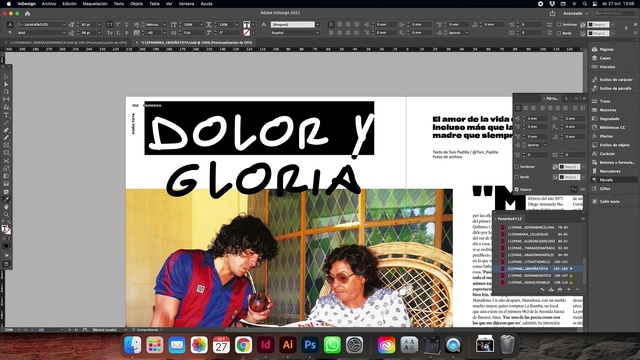Select the Gap tool in toolbox
Image resolution: width=640 pixels, height=360 pixels.
(6, 99)
